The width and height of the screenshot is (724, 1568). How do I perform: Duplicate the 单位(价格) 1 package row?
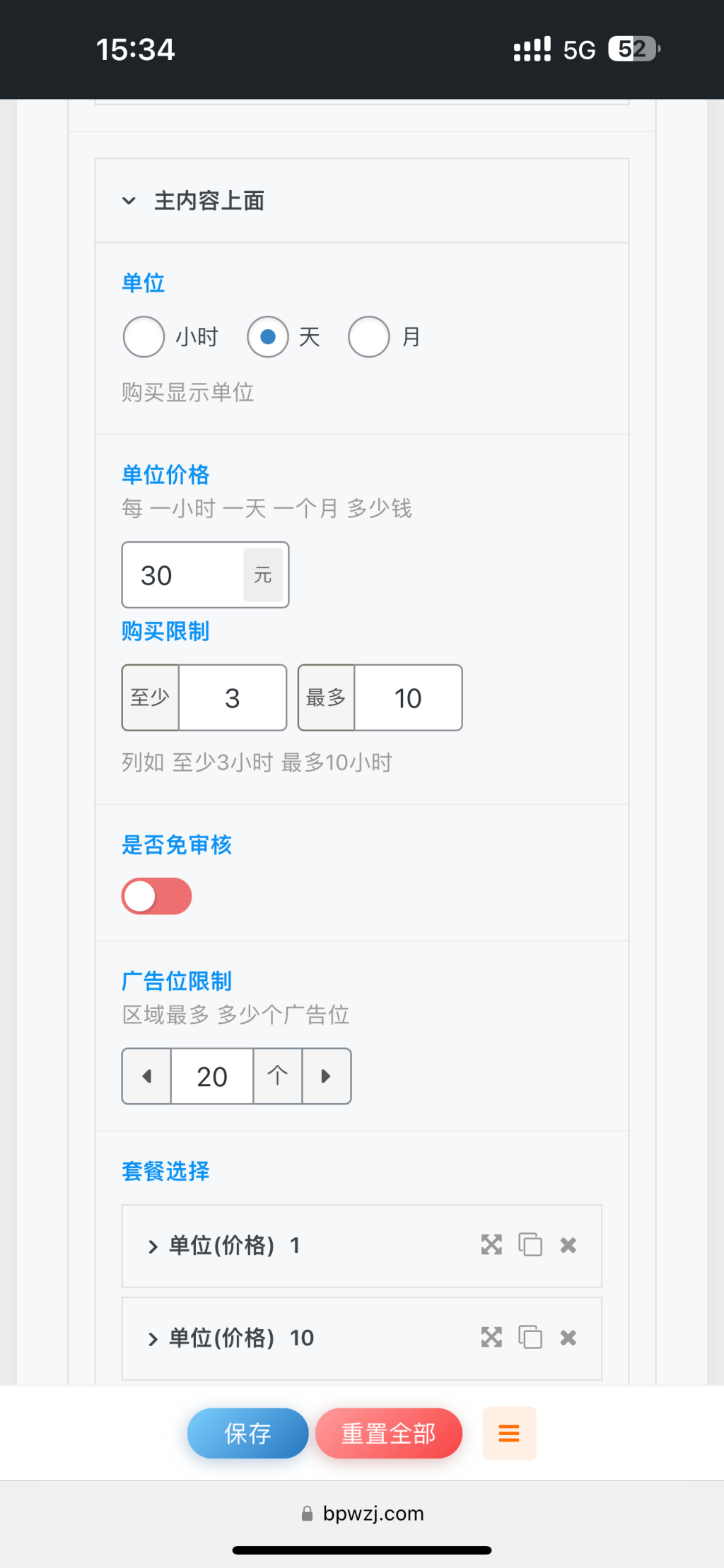[530, 1244]
